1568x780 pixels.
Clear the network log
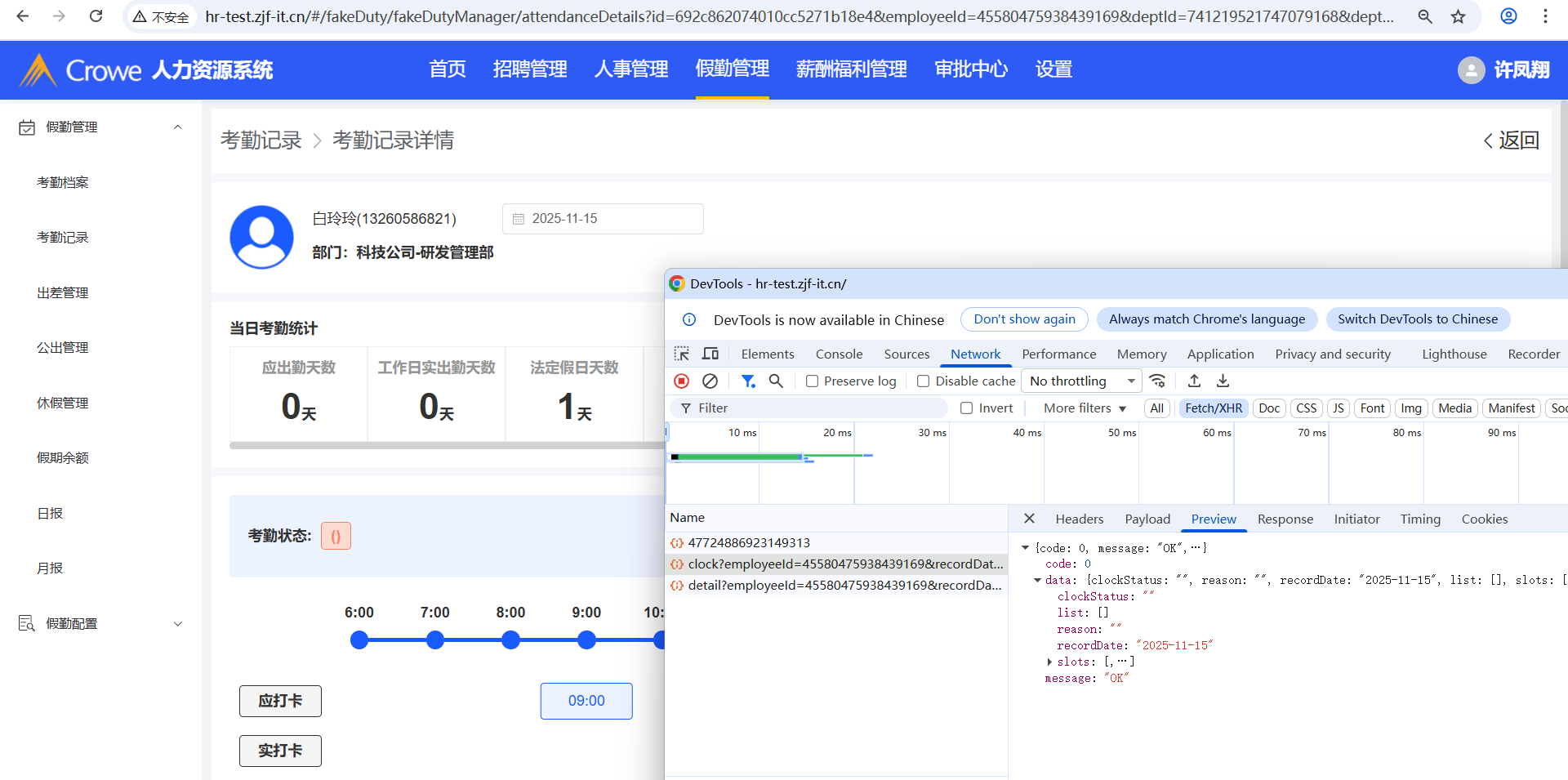click(710, 381)
